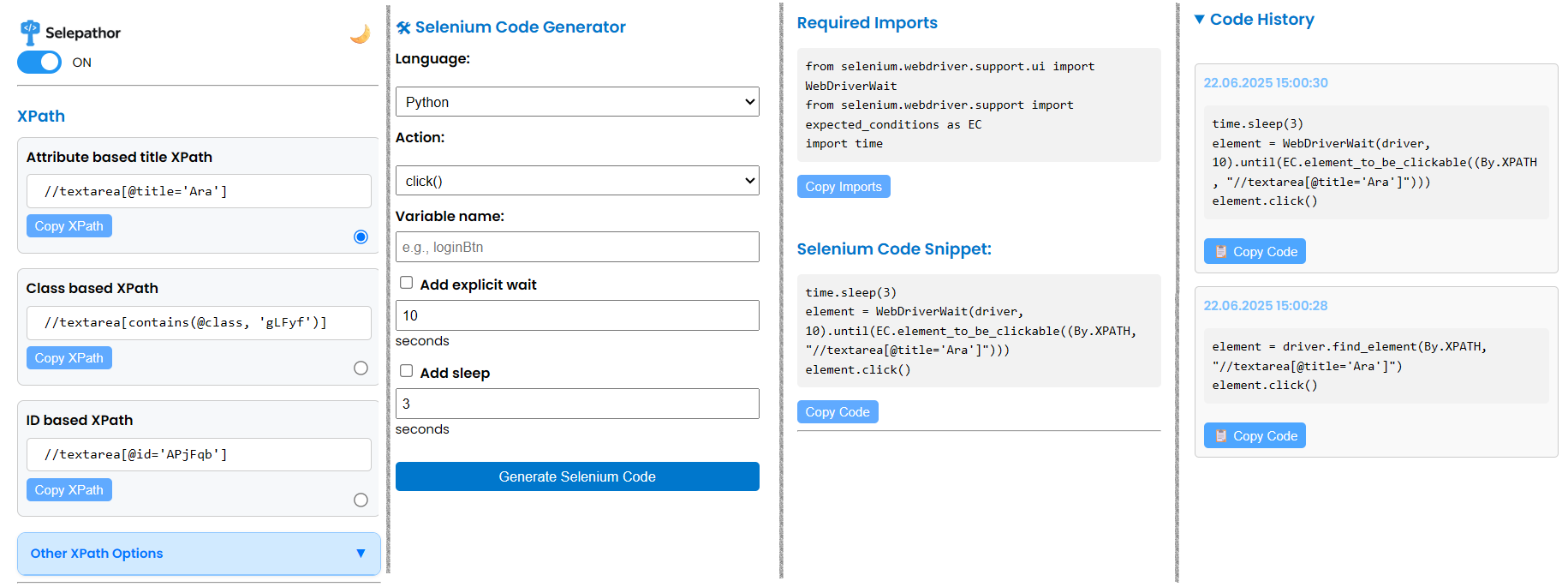
Task: Click the Selenium Code Snippet heading
Action: (894, 249)
